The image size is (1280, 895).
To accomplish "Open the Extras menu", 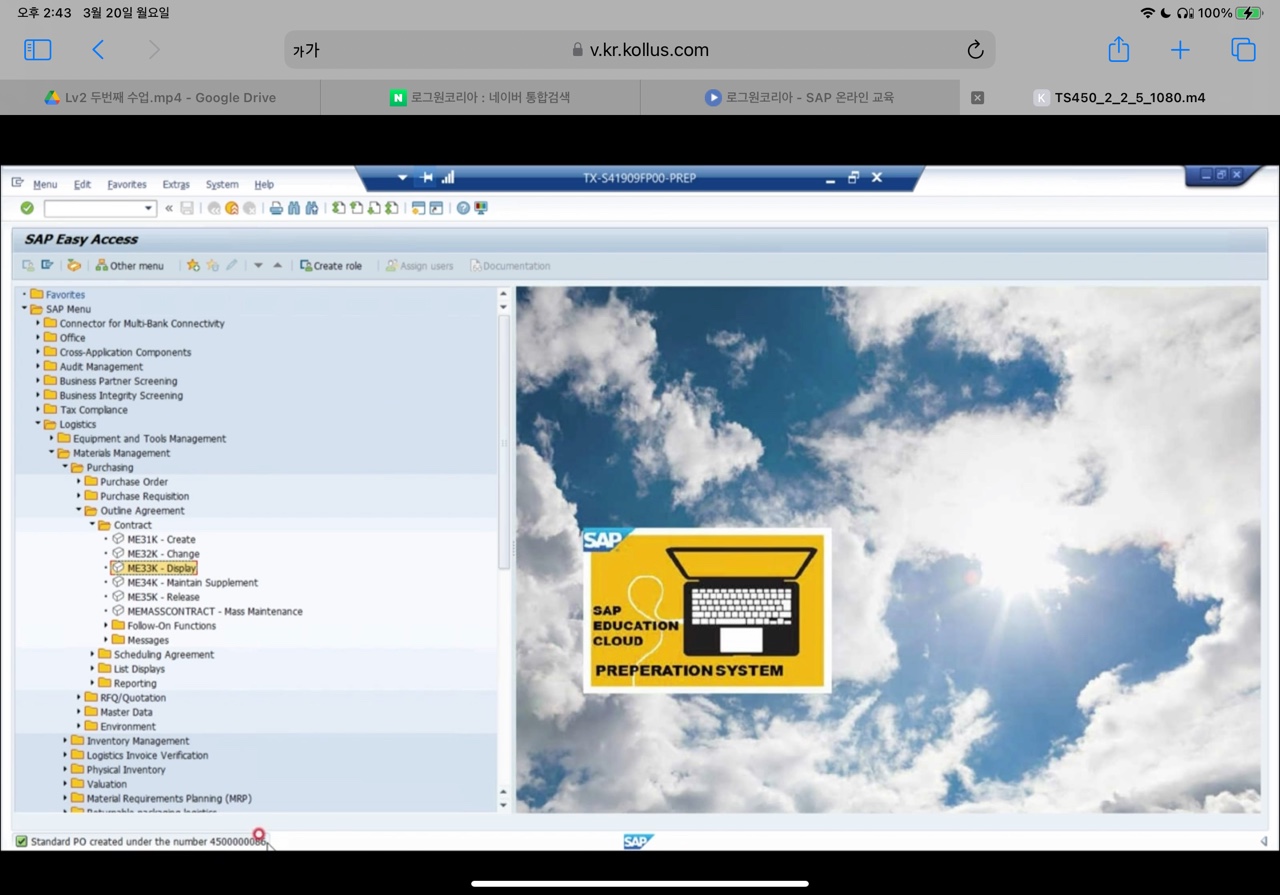I will pyautogui.click(x=176, y=185).
